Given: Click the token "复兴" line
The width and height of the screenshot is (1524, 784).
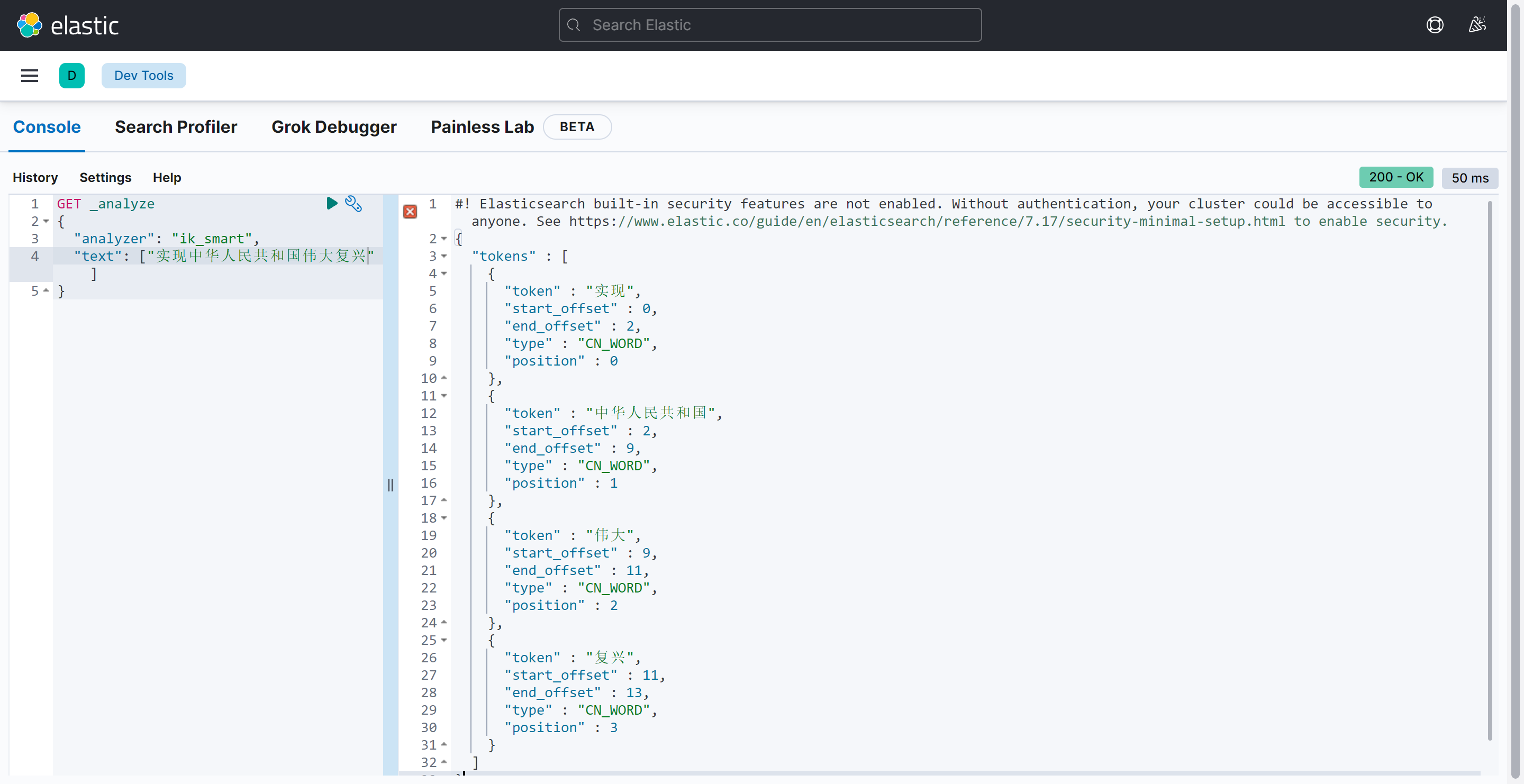Looking at the screenshot, I should (572, 658).
